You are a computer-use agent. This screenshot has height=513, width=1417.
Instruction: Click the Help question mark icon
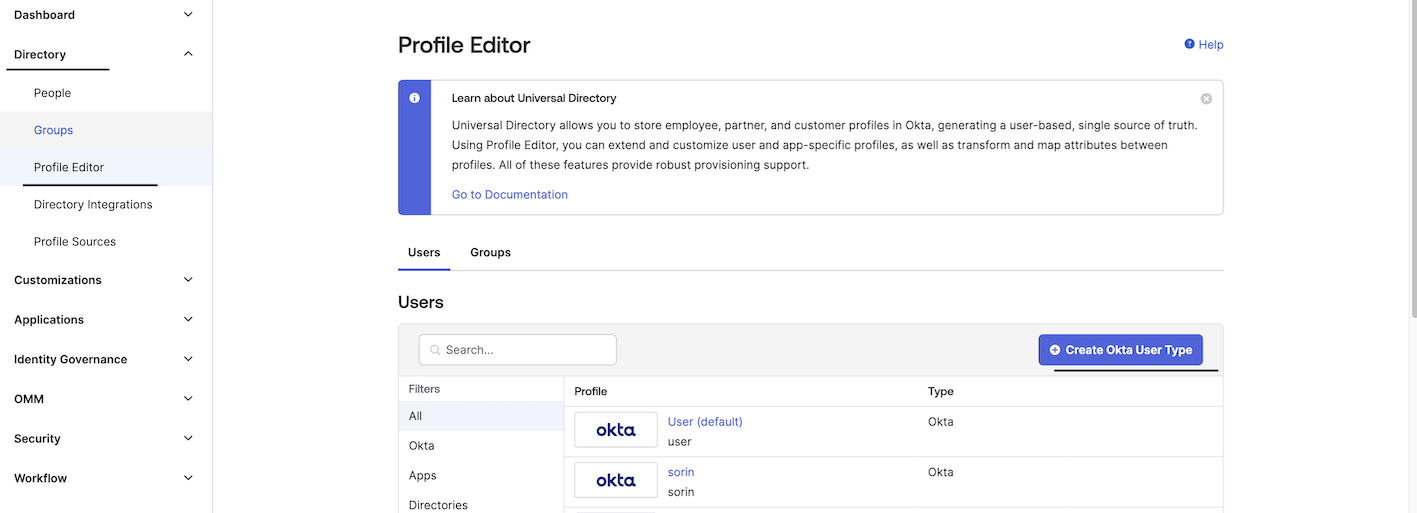(x=1189, y=44)
